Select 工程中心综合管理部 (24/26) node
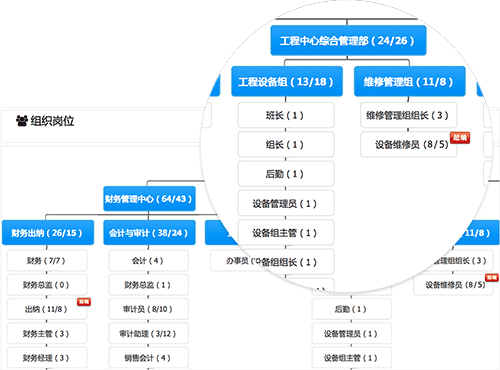 point(348,40)
